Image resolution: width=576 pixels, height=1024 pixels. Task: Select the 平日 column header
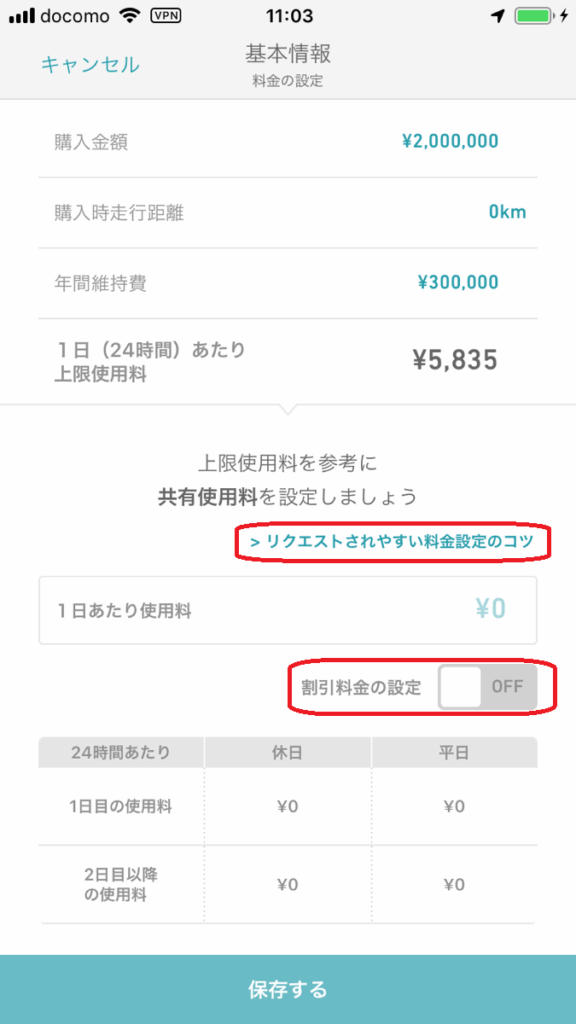coord(455,752)
